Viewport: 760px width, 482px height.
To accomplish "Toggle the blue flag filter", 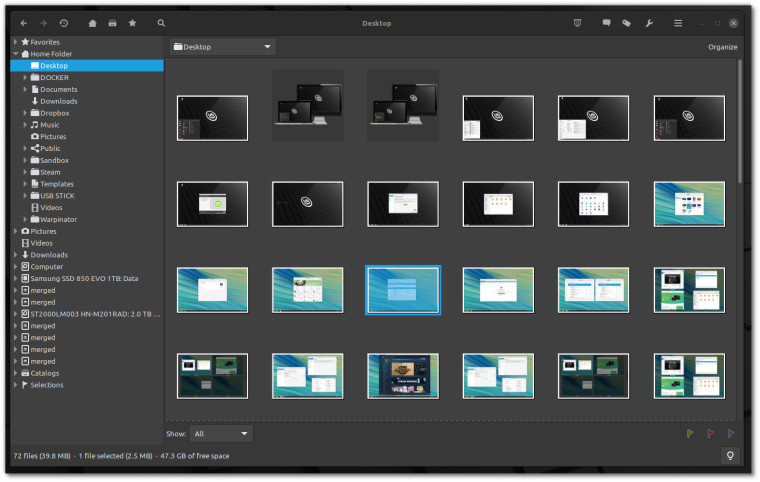I will pyautogui.click(x=730, y=434).
